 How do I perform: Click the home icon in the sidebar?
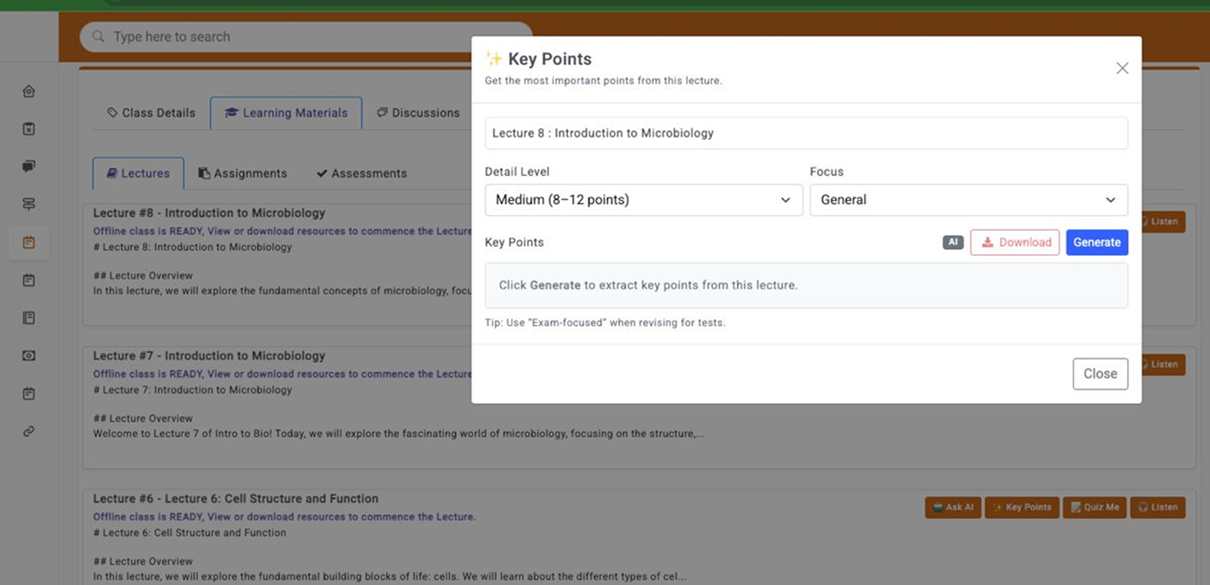point(29,91)
